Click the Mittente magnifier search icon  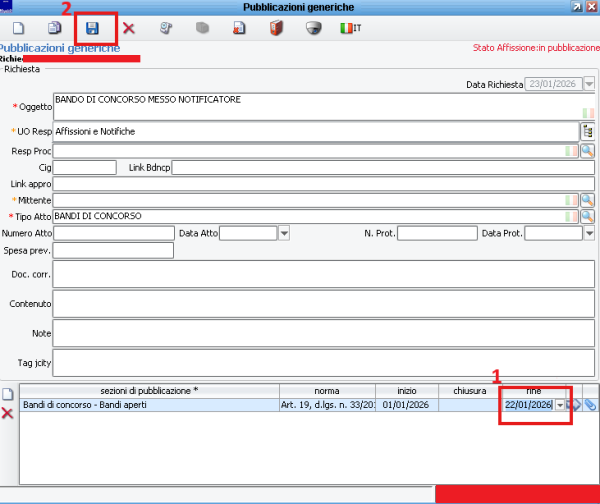pyautogui.click(x=587, y=200)
